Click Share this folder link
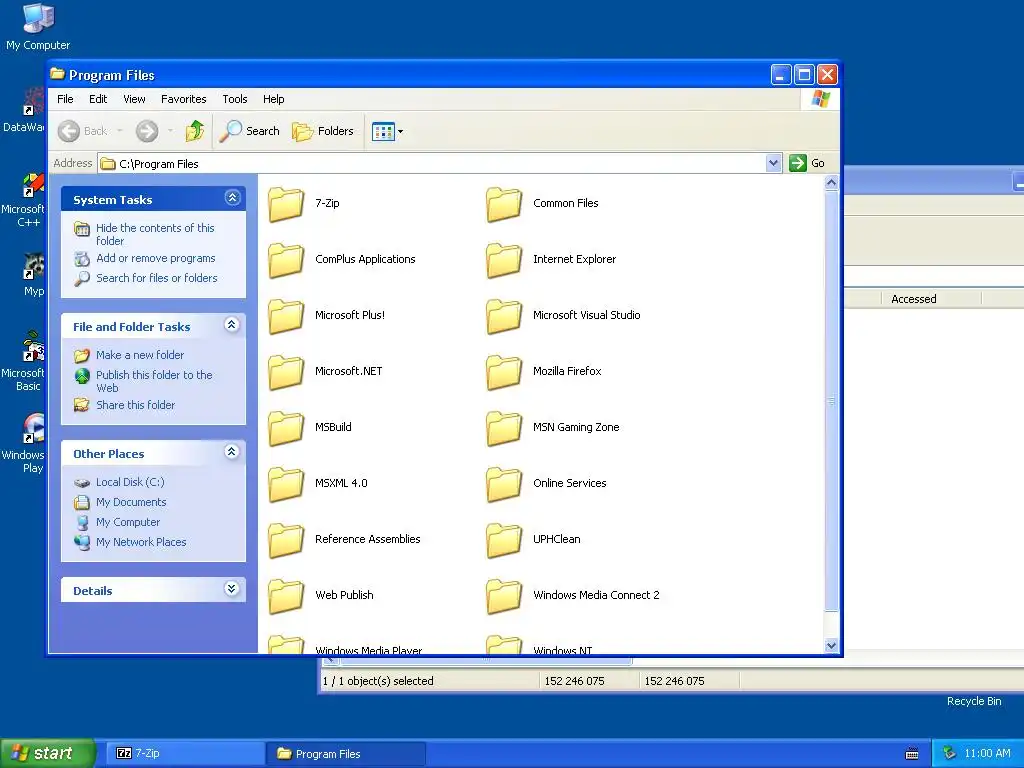The image size is (1024, 768). [x=135, y=406]
